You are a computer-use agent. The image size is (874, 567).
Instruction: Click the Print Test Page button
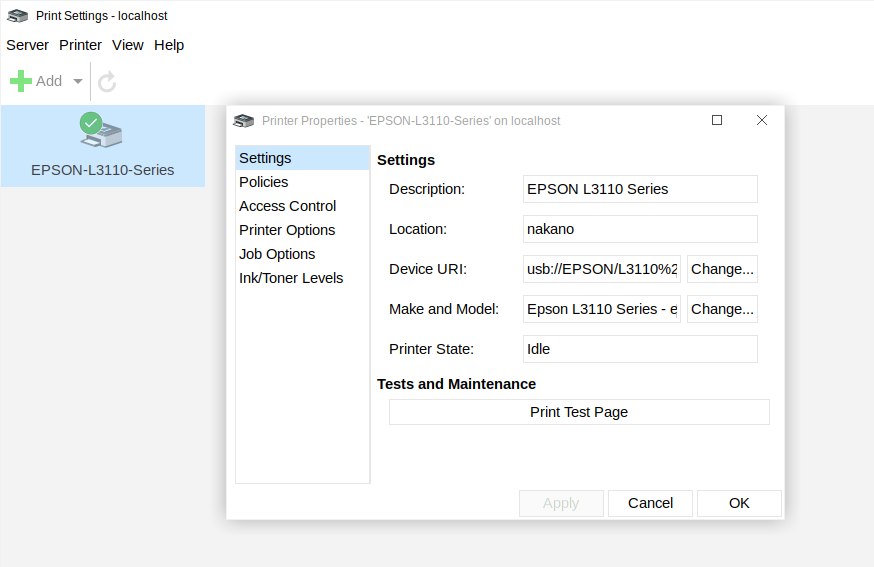579,412
